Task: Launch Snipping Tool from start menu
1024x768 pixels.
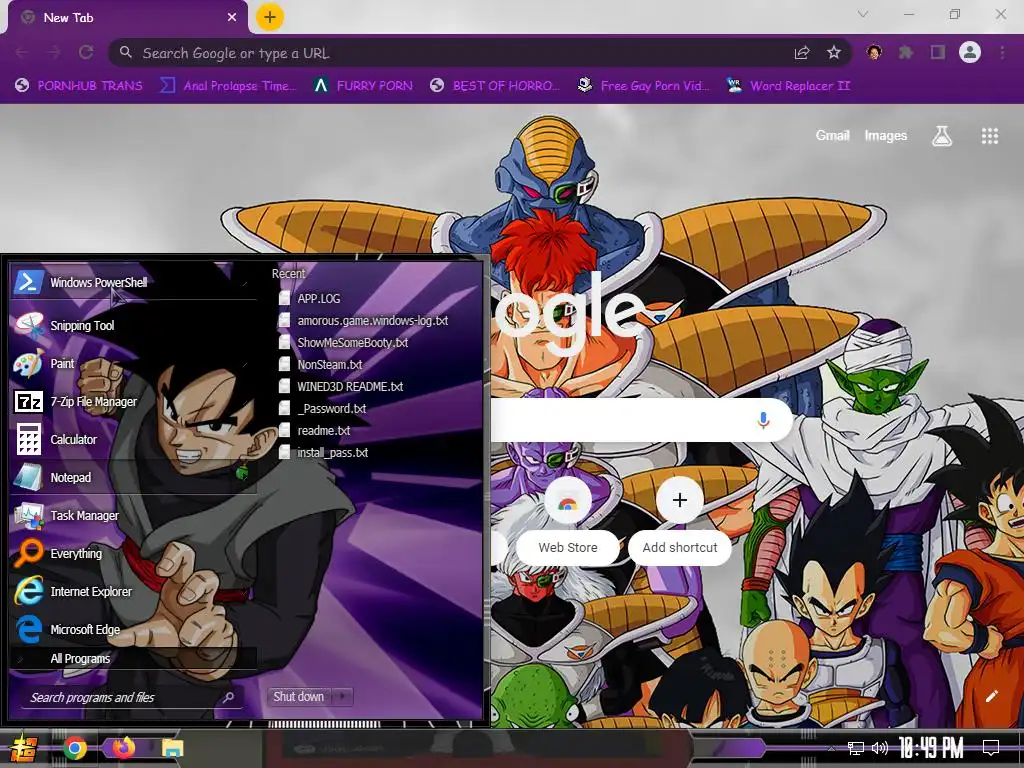Action: coord(133,325)
